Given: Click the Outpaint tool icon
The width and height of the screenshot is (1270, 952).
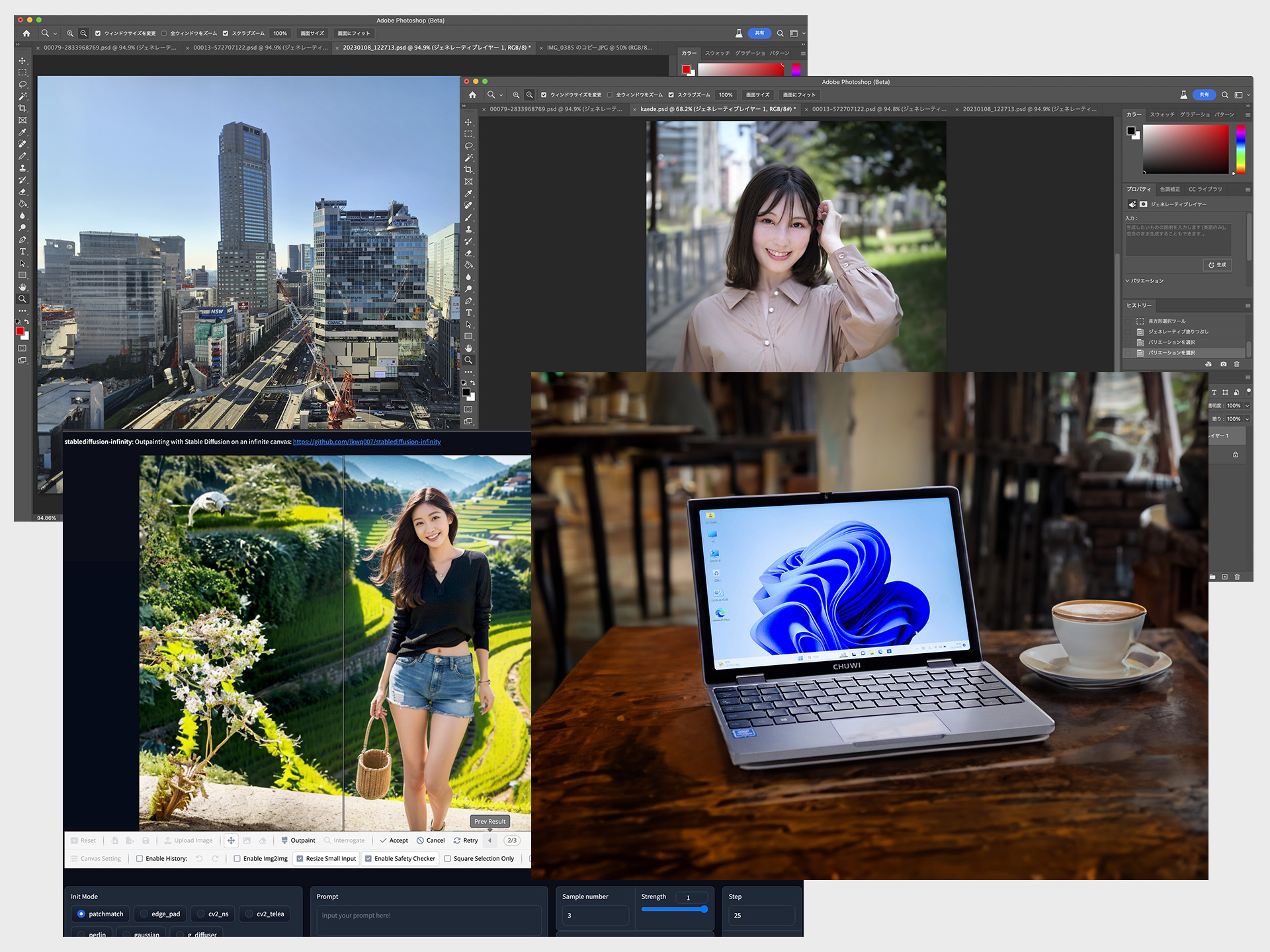Looking at the screenshot, I should (x=284, y=840).
